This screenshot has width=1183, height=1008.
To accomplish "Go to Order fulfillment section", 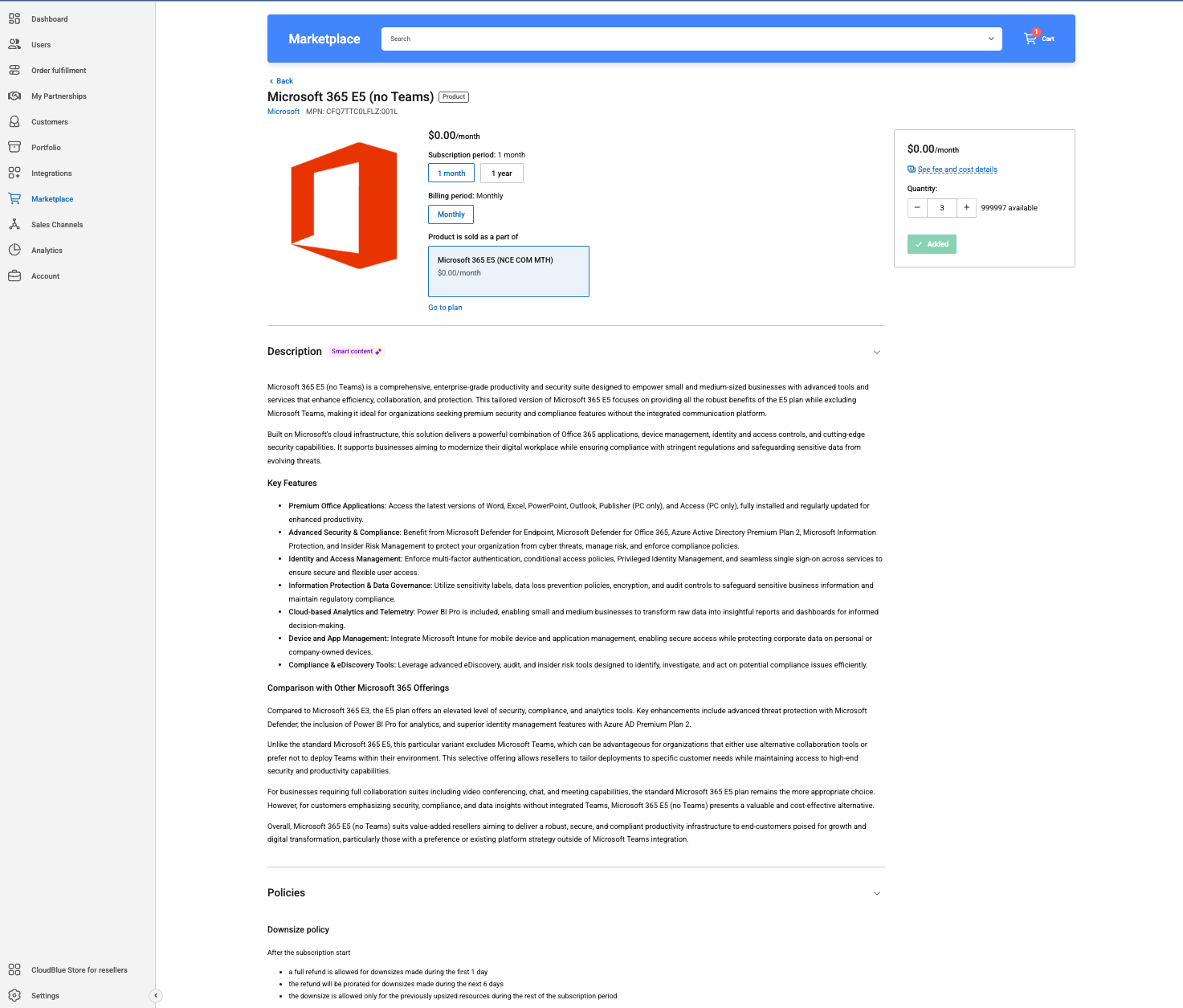I will coord(59,70).
